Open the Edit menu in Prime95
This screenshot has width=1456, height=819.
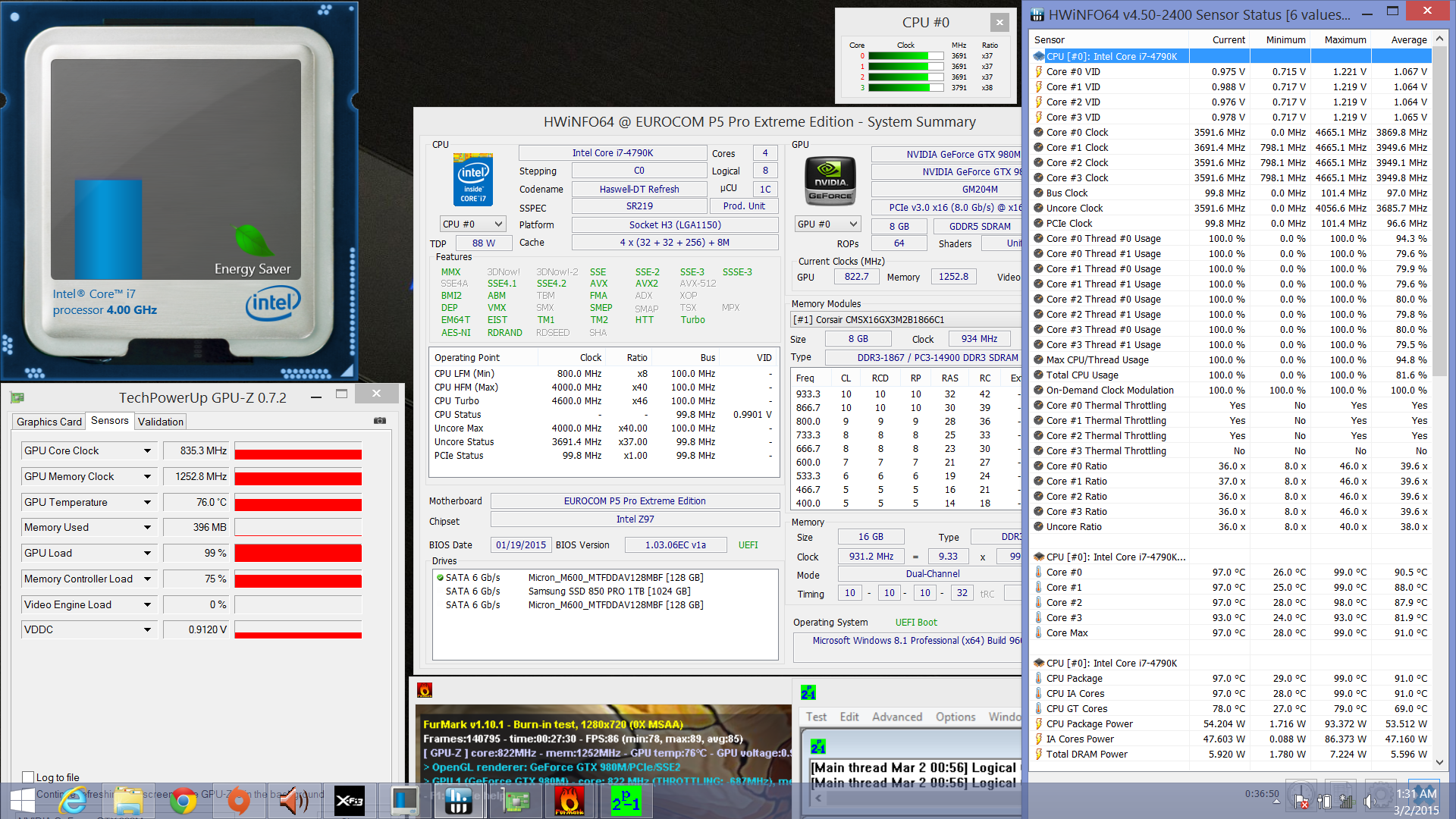(849, 717)
